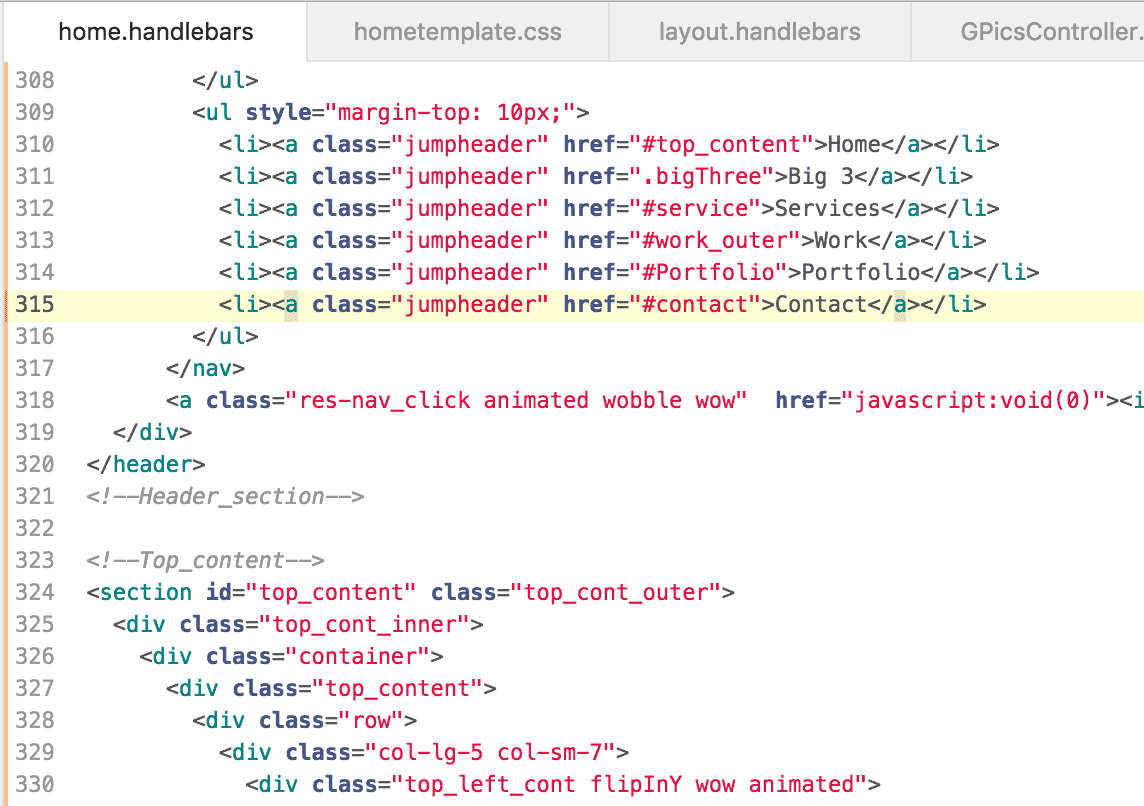Click line number 330 in the gutter
This screenshot has height=806, width=1144.
click(35, 784)
